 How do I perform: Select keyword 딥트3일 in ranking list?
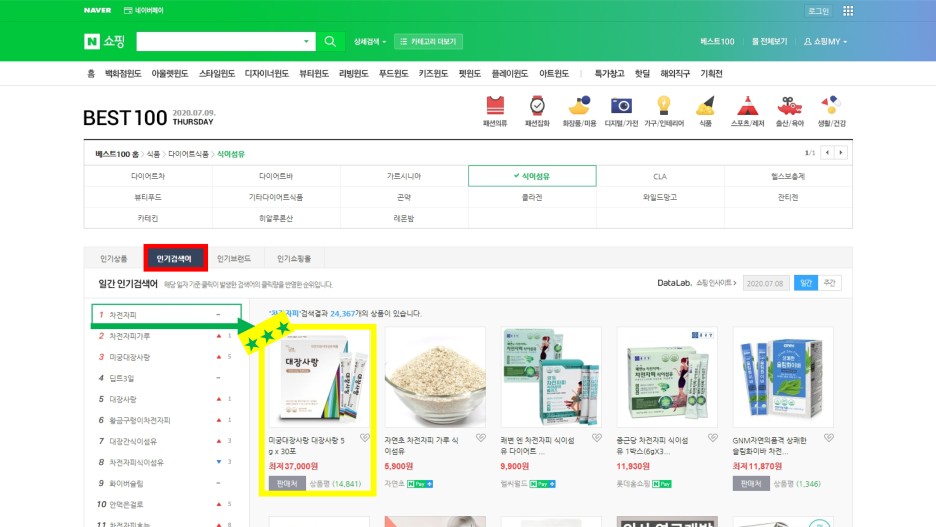pyautogui.click(x=122, y=378)
